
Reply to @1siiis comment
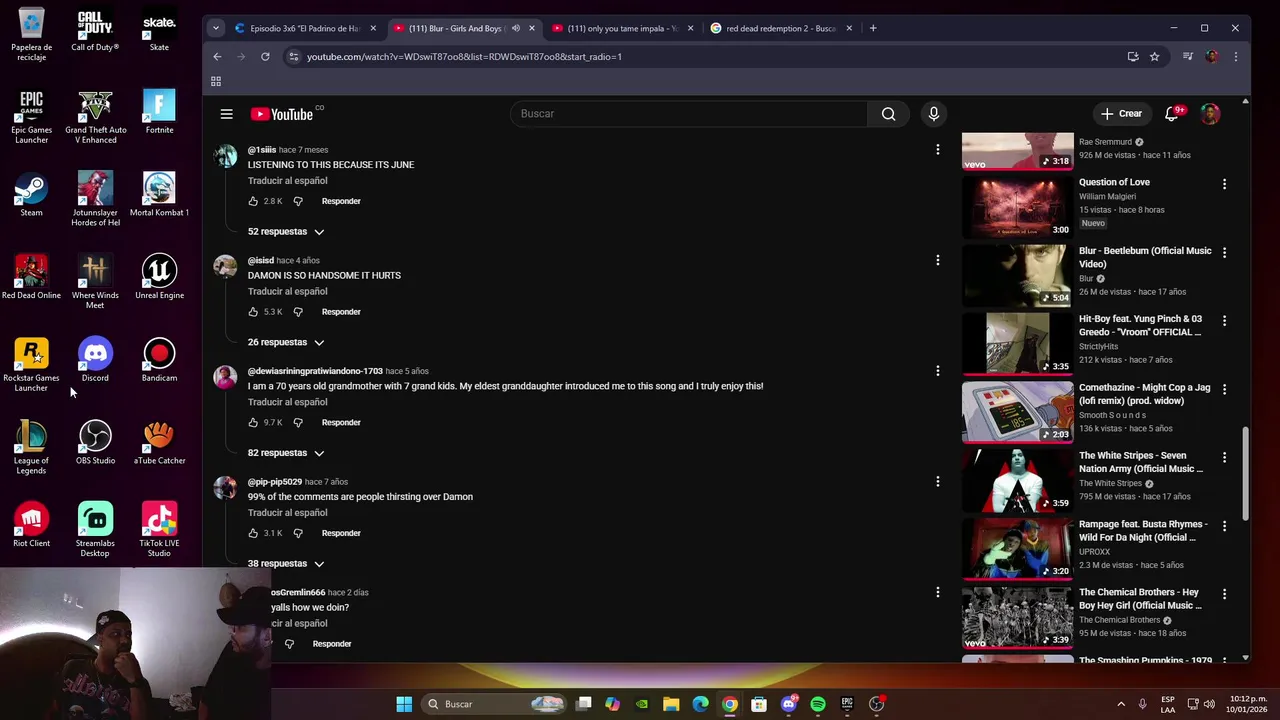pyautogui.click(x=341, y=201)
